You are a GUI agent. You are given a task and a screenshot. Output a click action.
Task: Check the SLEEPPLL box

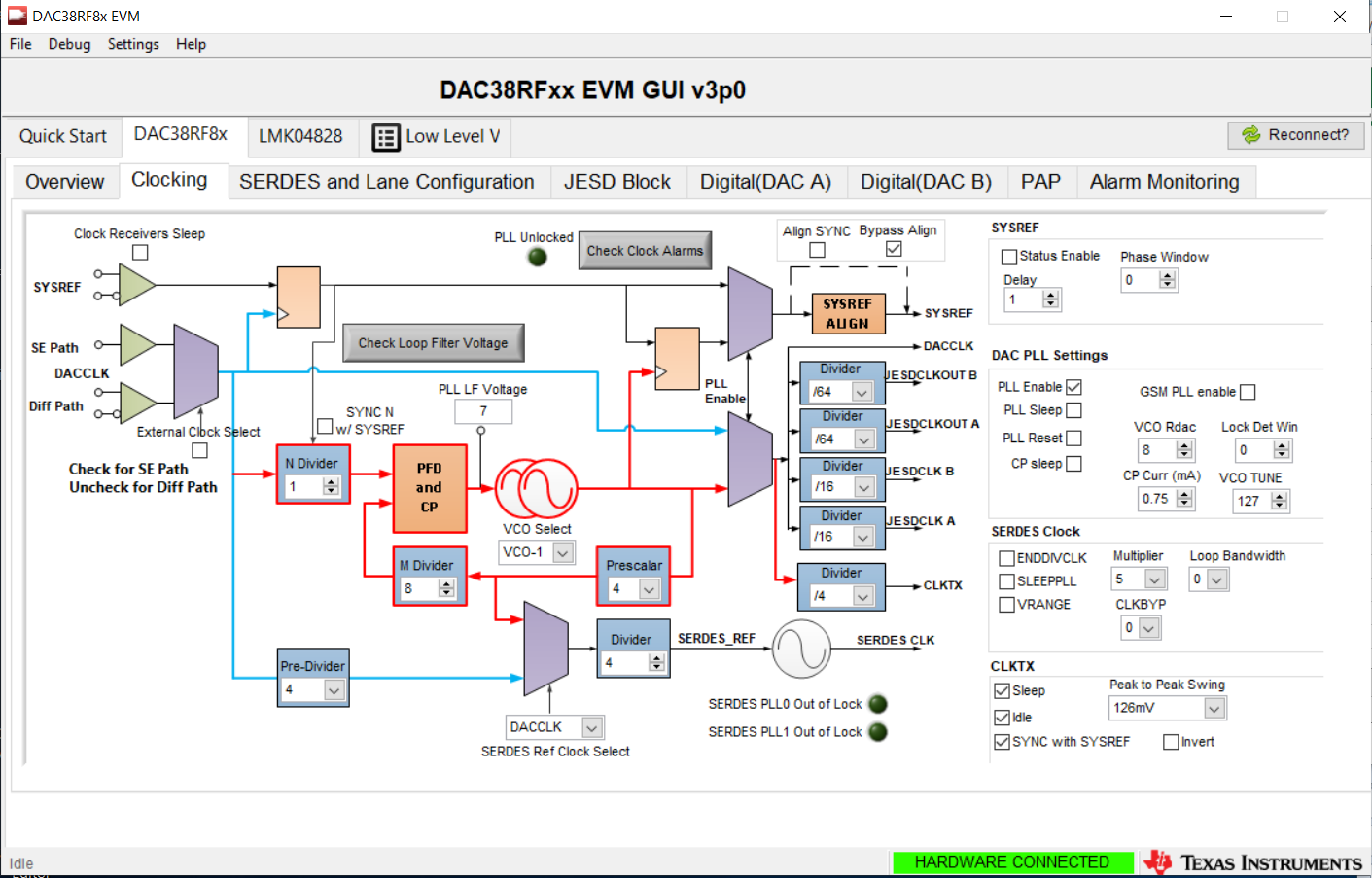[x=1007, y=581]
